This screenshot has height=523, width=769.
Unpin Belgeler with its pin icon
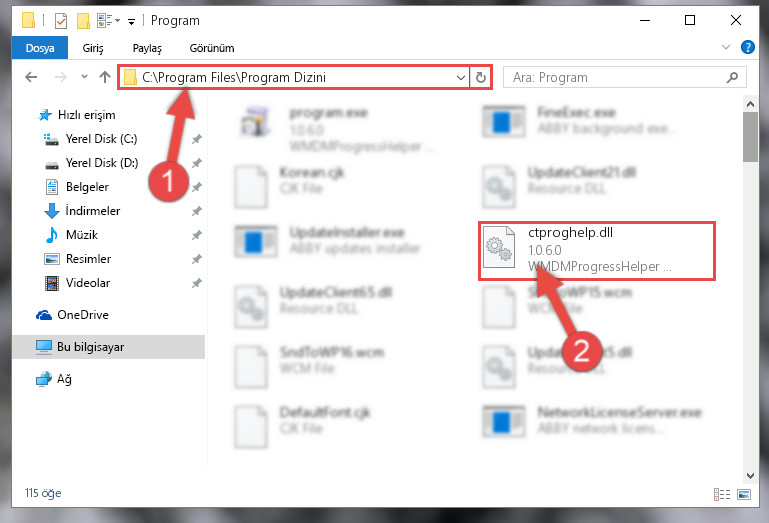pos(196,187)
